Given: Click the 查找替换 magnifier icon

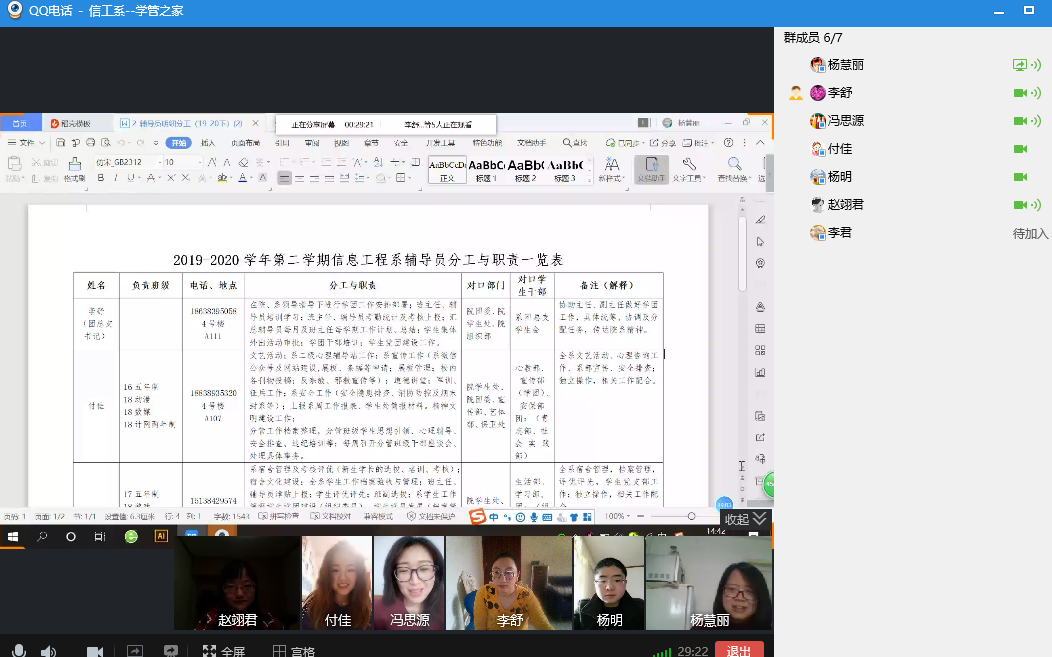Looking at the screenshot, I should tap(734, 165).
